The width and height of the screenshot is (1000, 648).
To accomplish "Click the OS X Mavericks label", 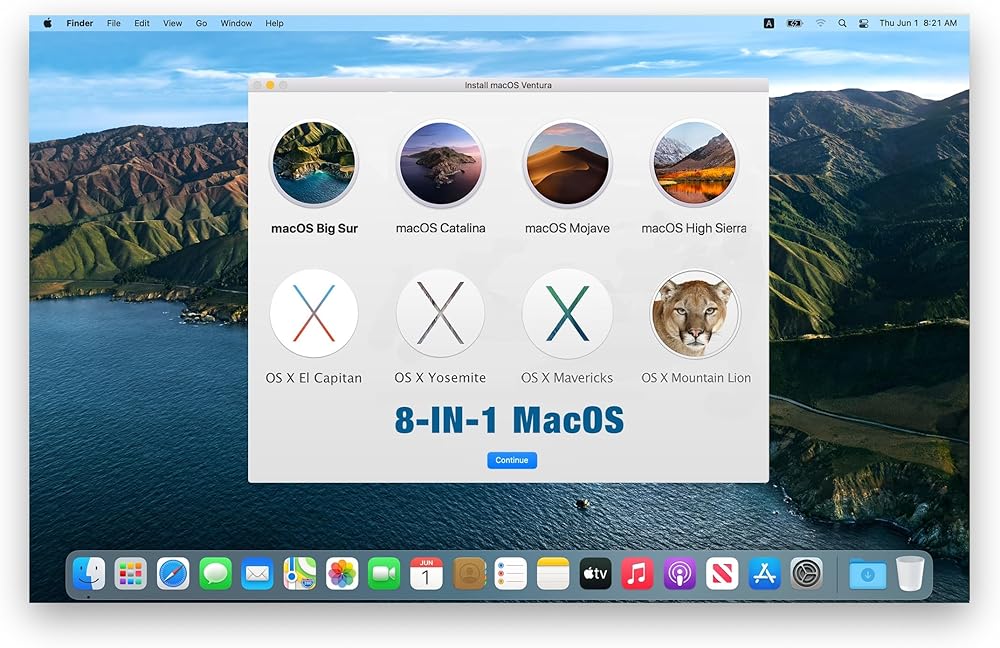I will [567, 378].
